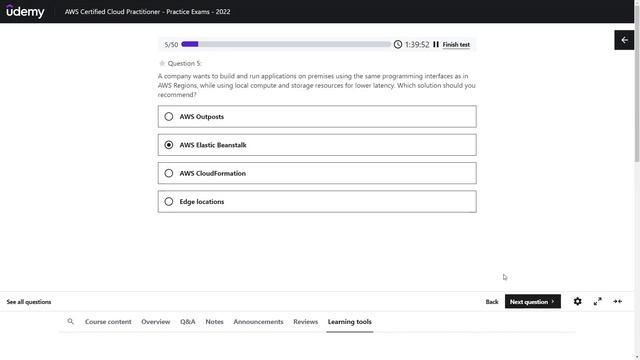Click Finish test link
This screenshot has height=360, width=640.
tap(456, 44)
